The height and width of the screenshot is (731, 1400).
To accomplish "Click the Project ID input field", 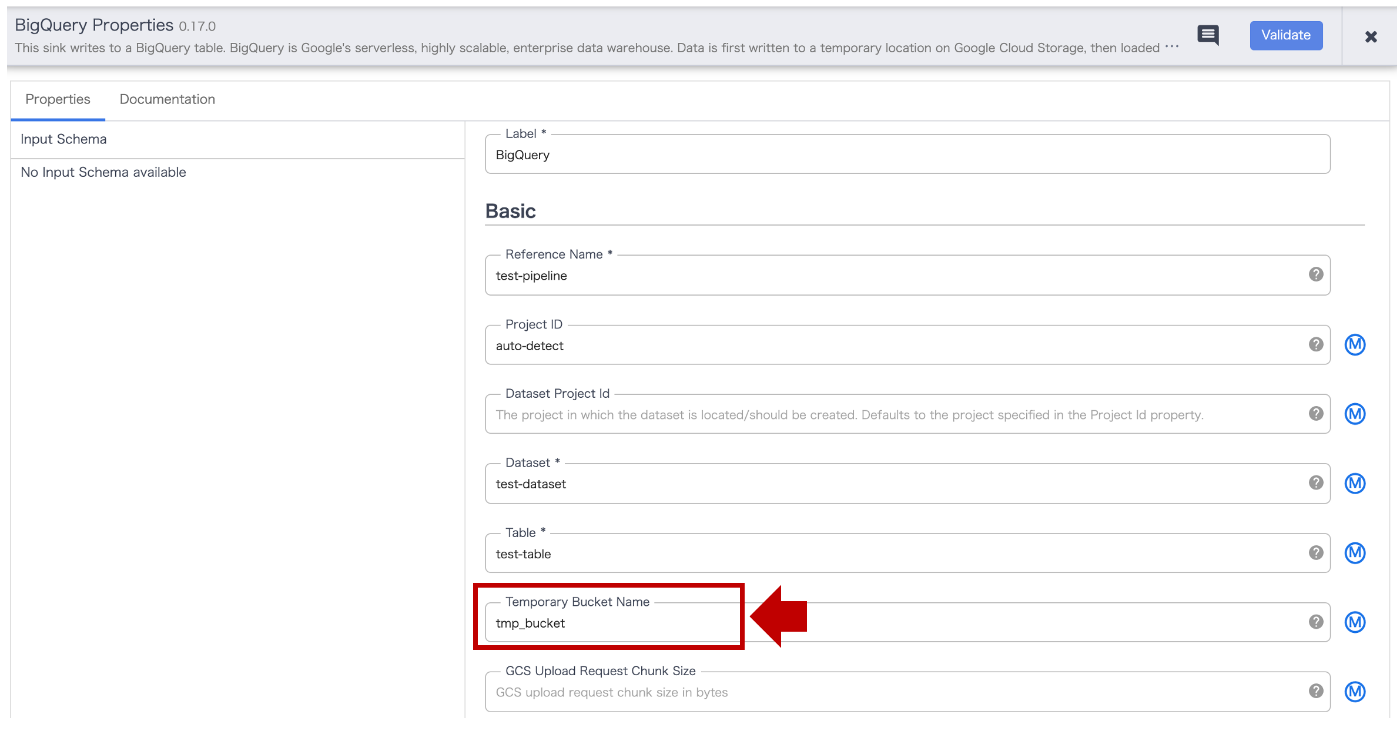I will [x=907, y=345].
